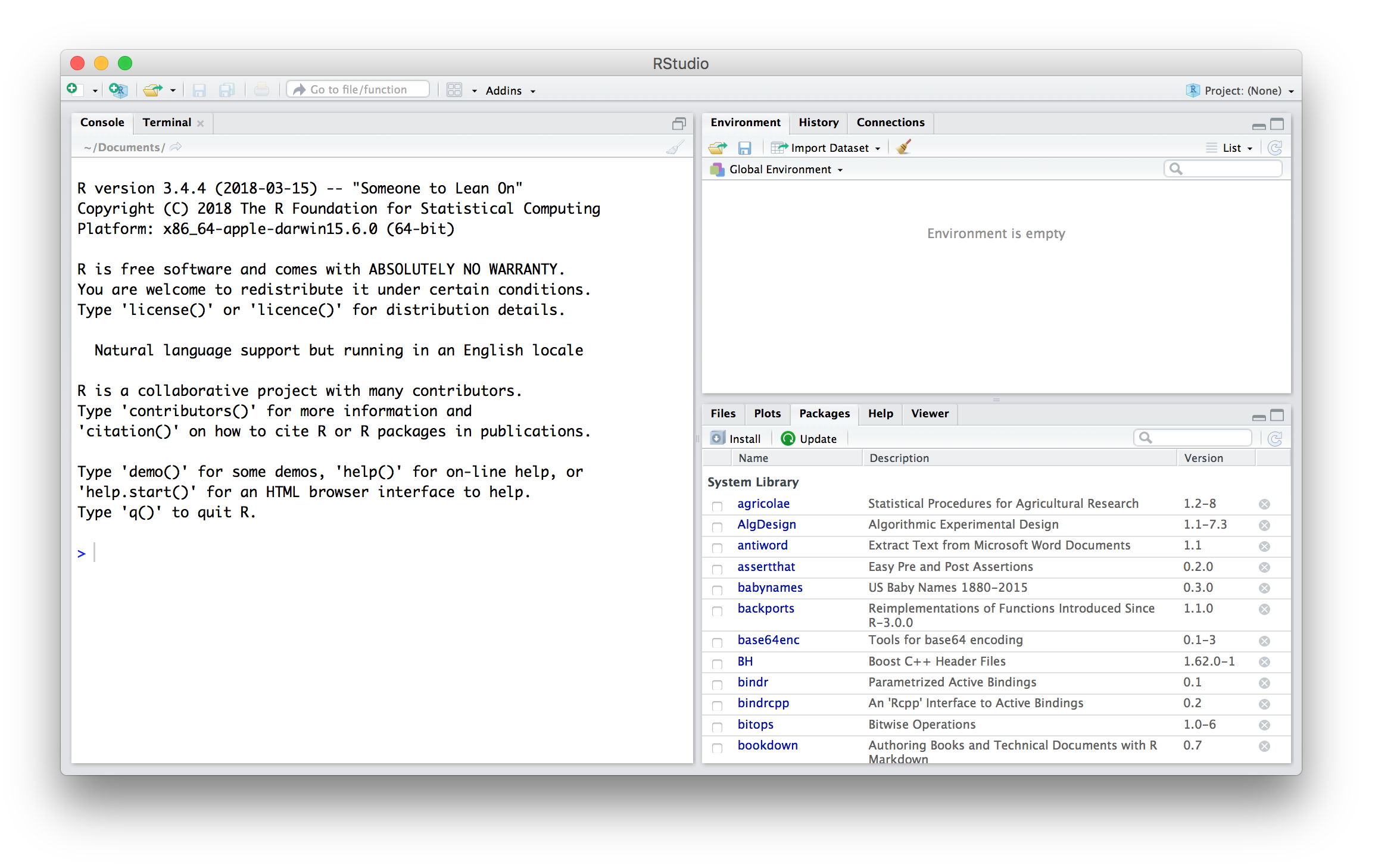Minimize the Environment pane
Image resolution: width=1397 pixels, height=868 pixels.
1259,125
